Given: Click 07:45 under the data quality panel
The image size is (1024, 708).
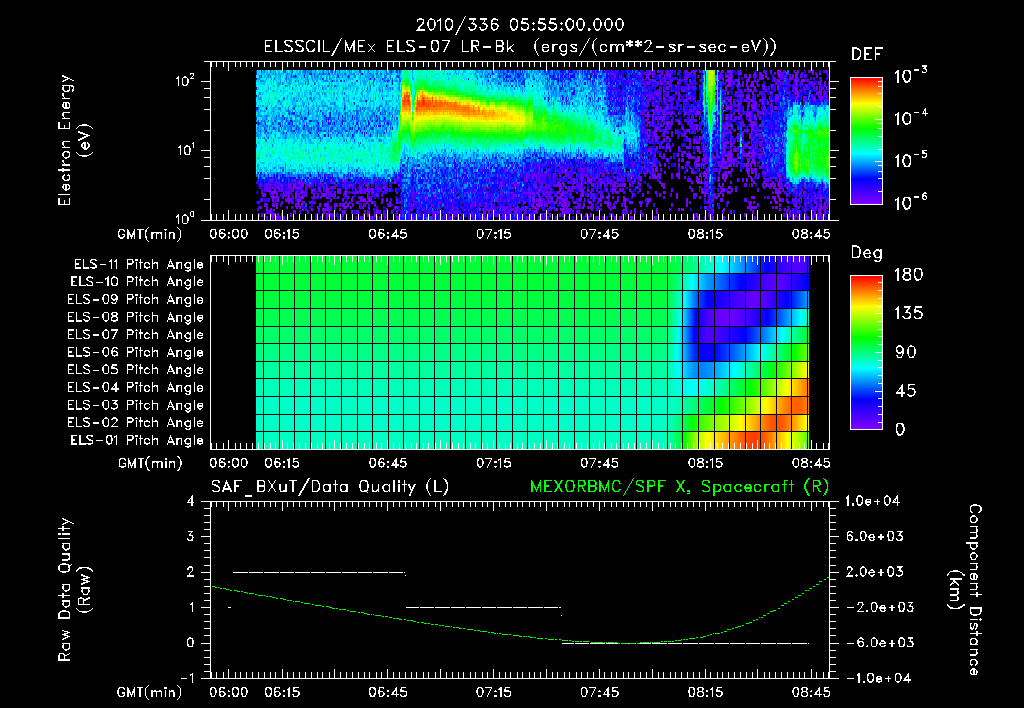Looking at the screenshot, I should [600, 692].
